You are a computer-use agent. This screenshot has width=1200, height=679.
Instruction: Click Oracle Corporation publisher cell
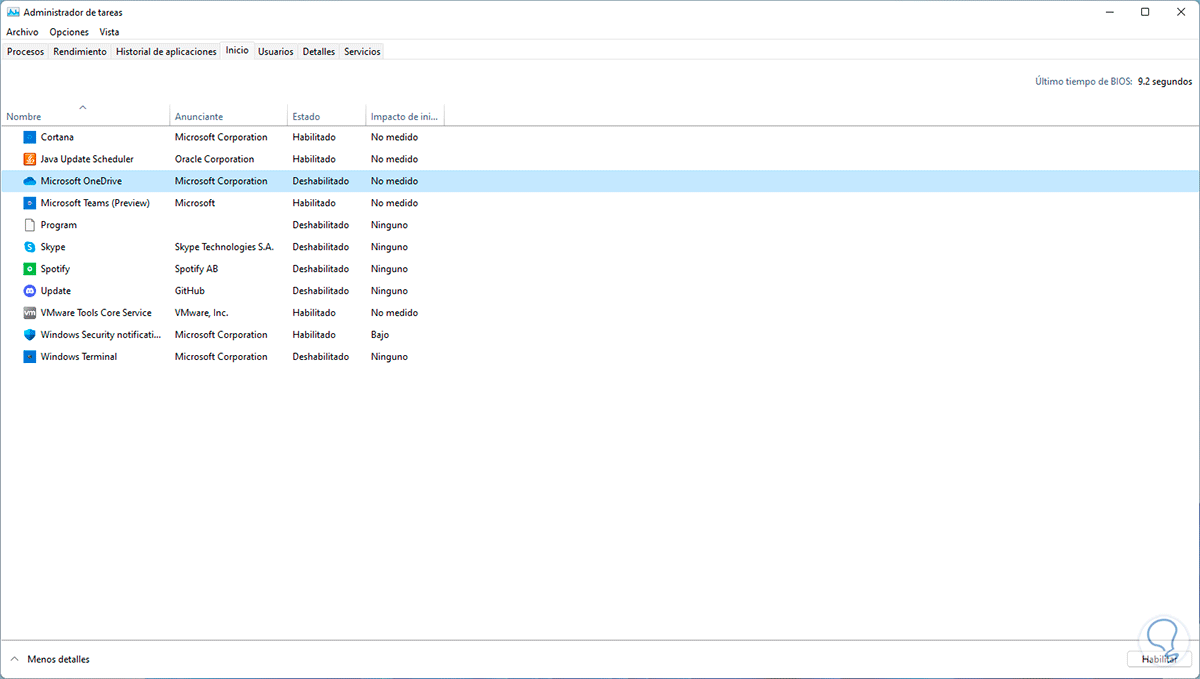215,159
